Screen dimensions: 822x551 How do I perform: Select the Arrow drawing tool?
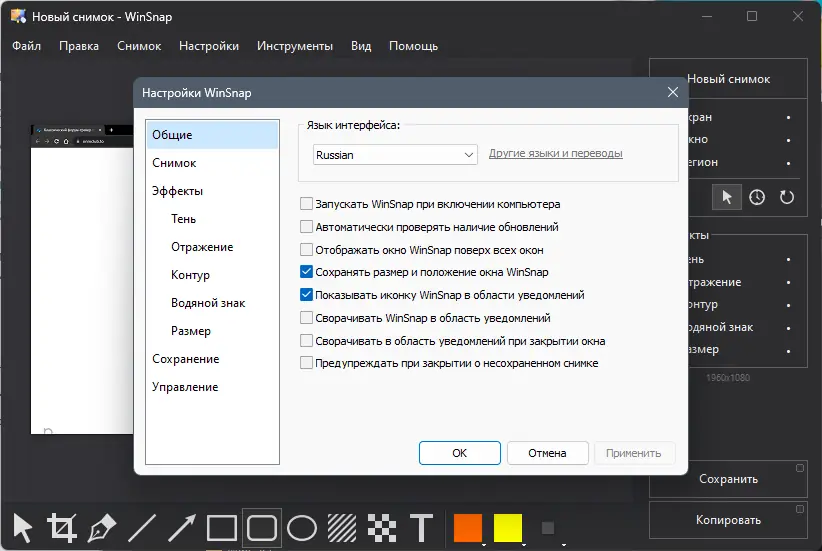182,527
